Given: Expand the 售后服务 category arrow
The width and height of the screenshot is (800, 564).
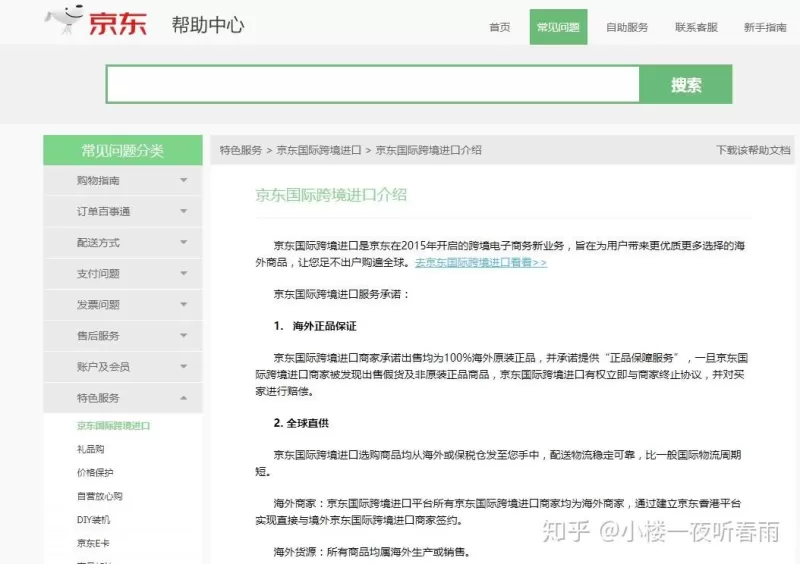Looking at the screenshot, I should [x=184, y=335].
